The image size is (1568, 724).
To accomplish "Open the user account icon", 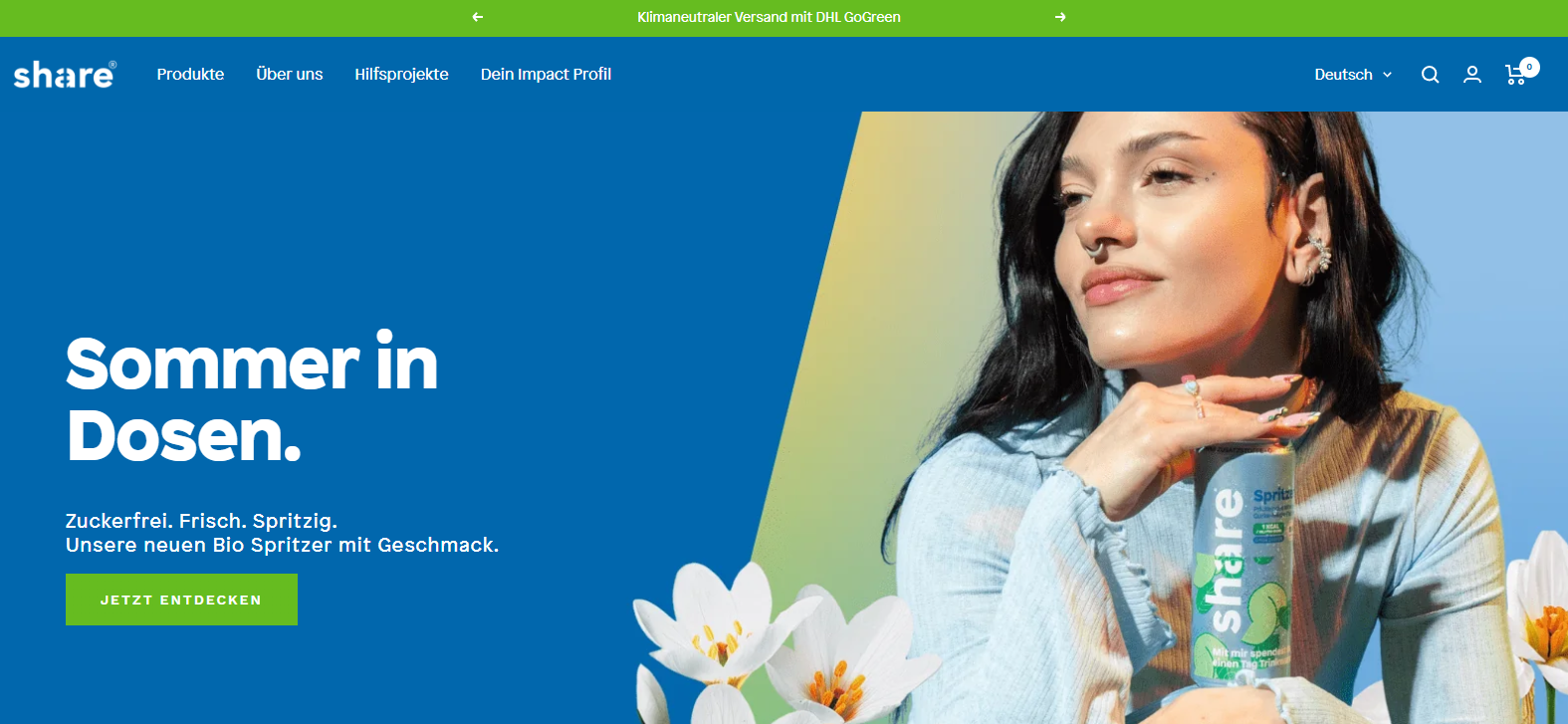I will coord(1472,75).
